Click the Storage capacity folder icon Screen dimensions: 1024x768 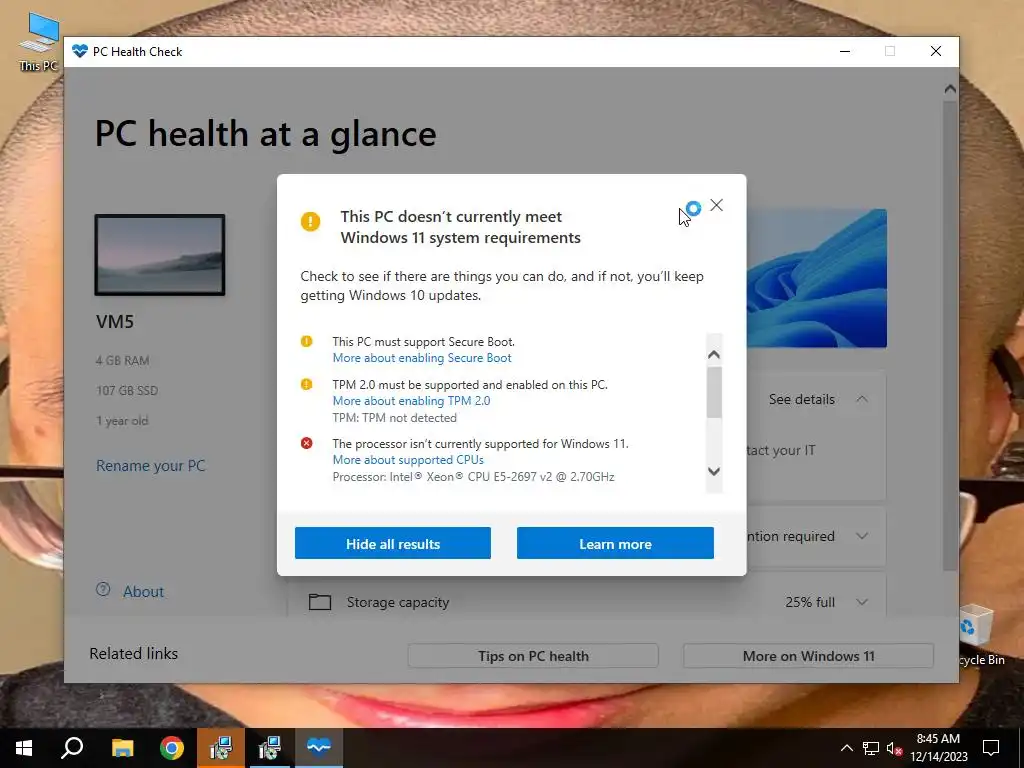(x=319, y=601)
